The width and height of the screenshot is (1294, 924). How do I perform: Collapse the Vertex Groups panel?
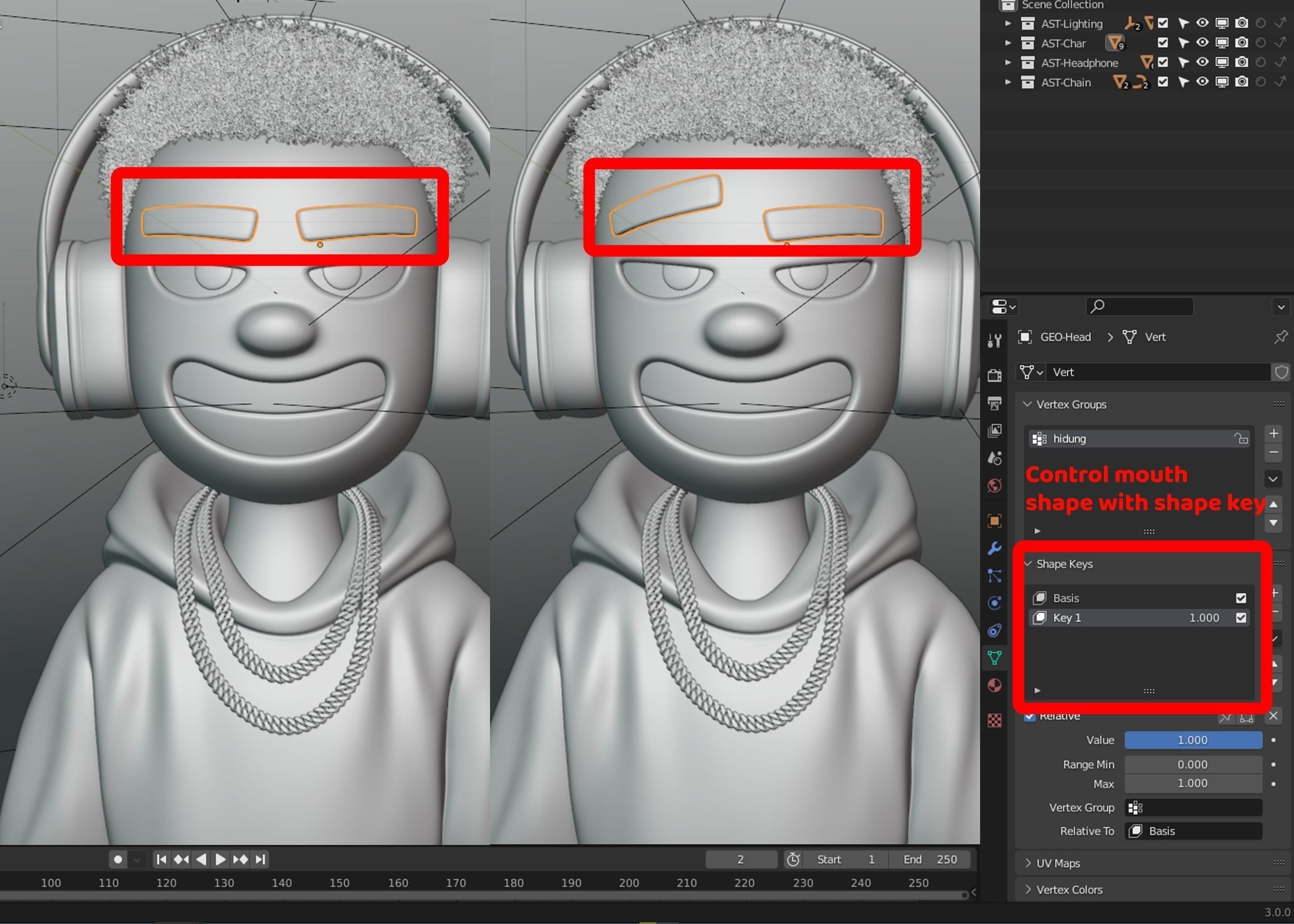point(1070,404)
